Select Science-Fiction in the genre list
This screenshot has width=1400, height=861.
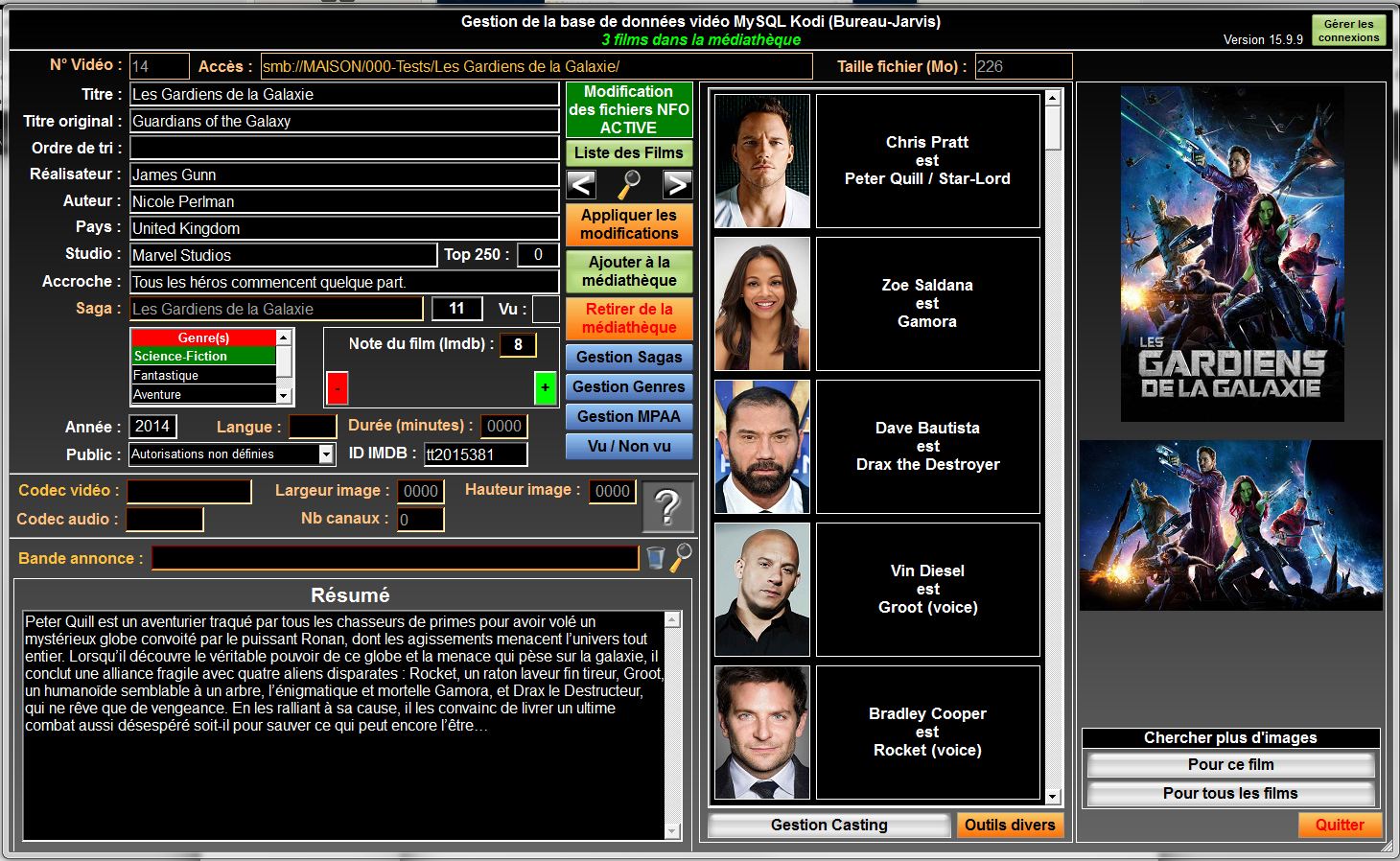pos(203,356)
